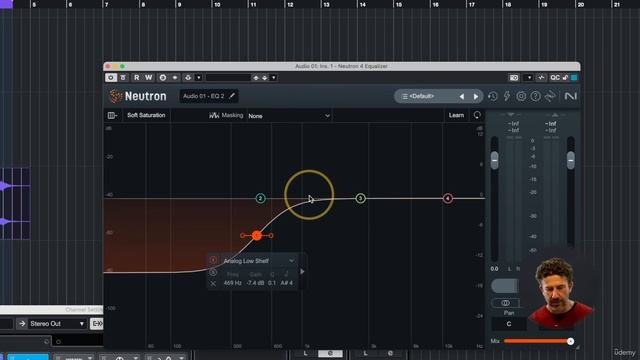Open the Analog Low Shelf filter type dropdown

click(259, 261)
